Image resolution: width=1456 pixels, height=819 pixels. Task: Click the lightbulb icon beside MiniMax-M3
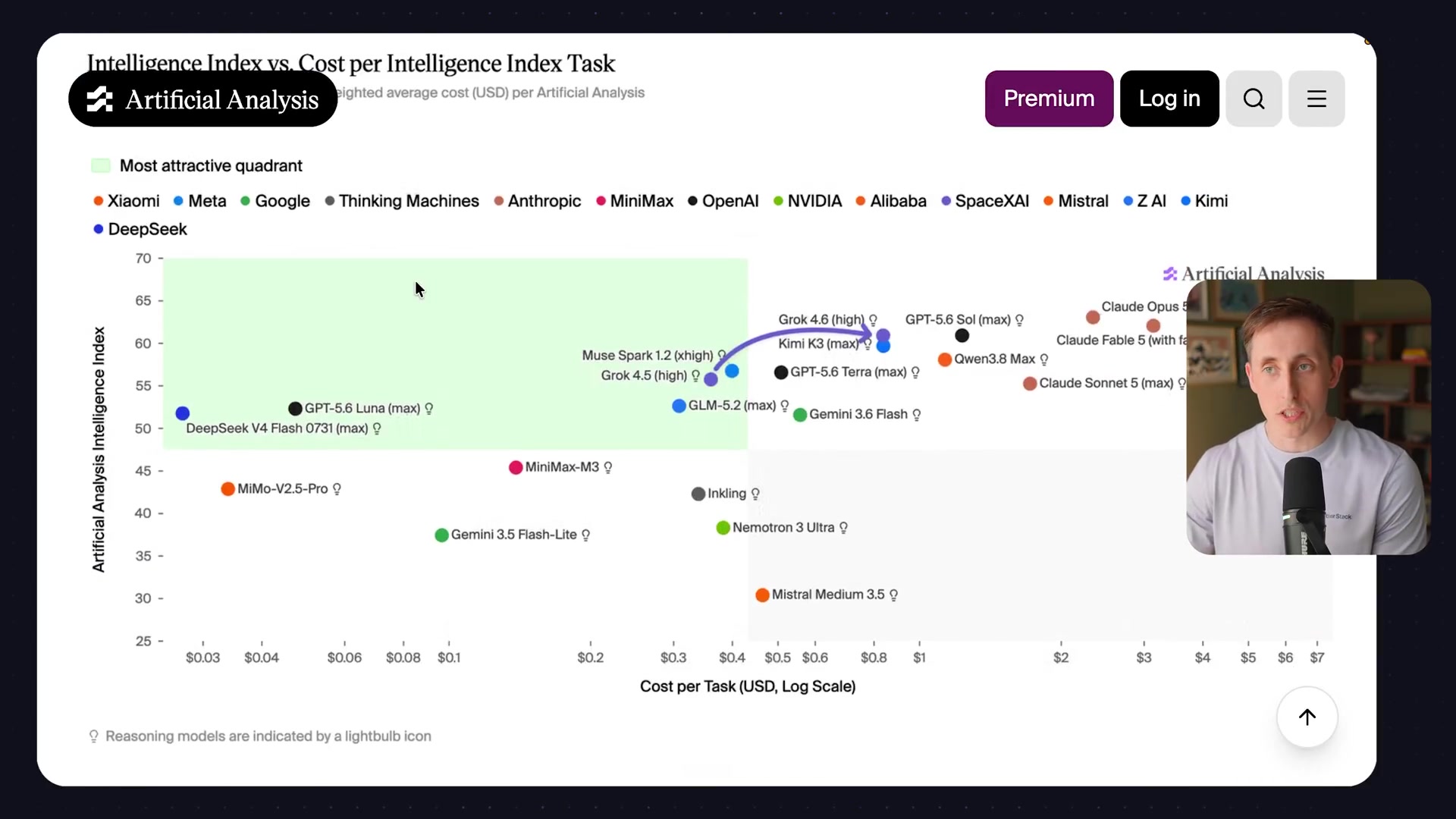(x=608, y=467)
